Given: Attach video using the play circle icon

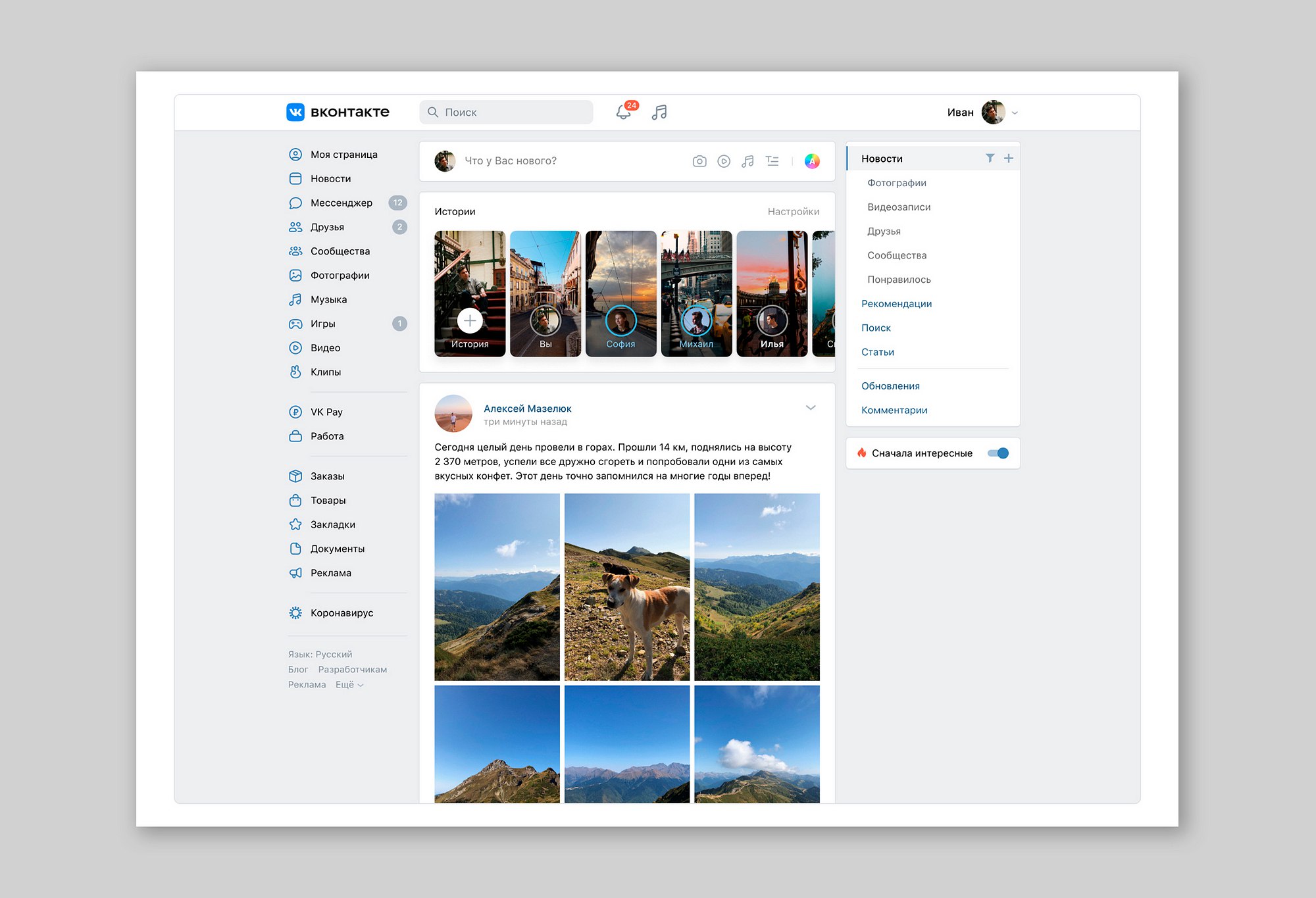Looking at the screenshot, I should (x=724, y=161).
